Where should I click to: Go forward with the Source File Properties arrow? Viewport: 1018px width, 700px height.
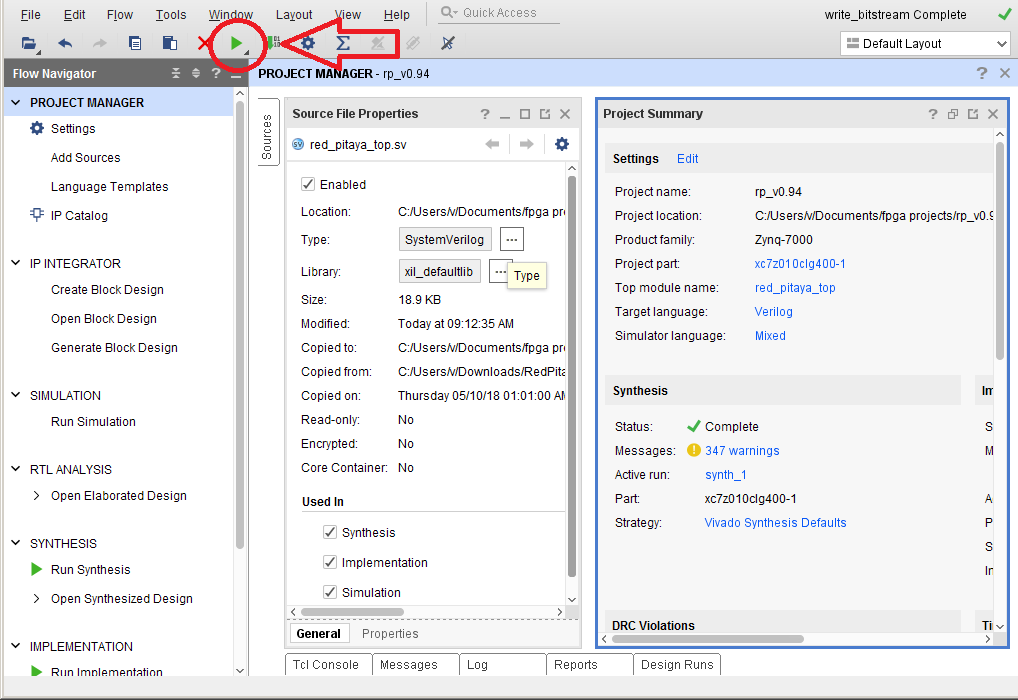click(x=527, y=144)
